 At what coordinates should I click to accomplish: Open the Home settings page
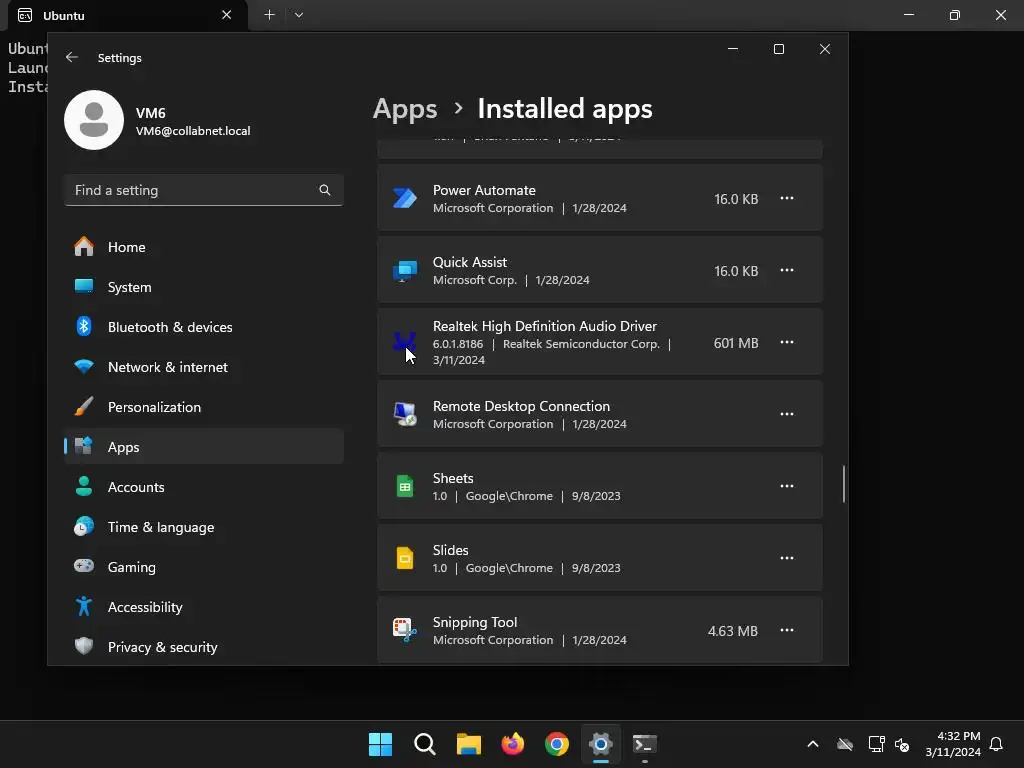204,247
